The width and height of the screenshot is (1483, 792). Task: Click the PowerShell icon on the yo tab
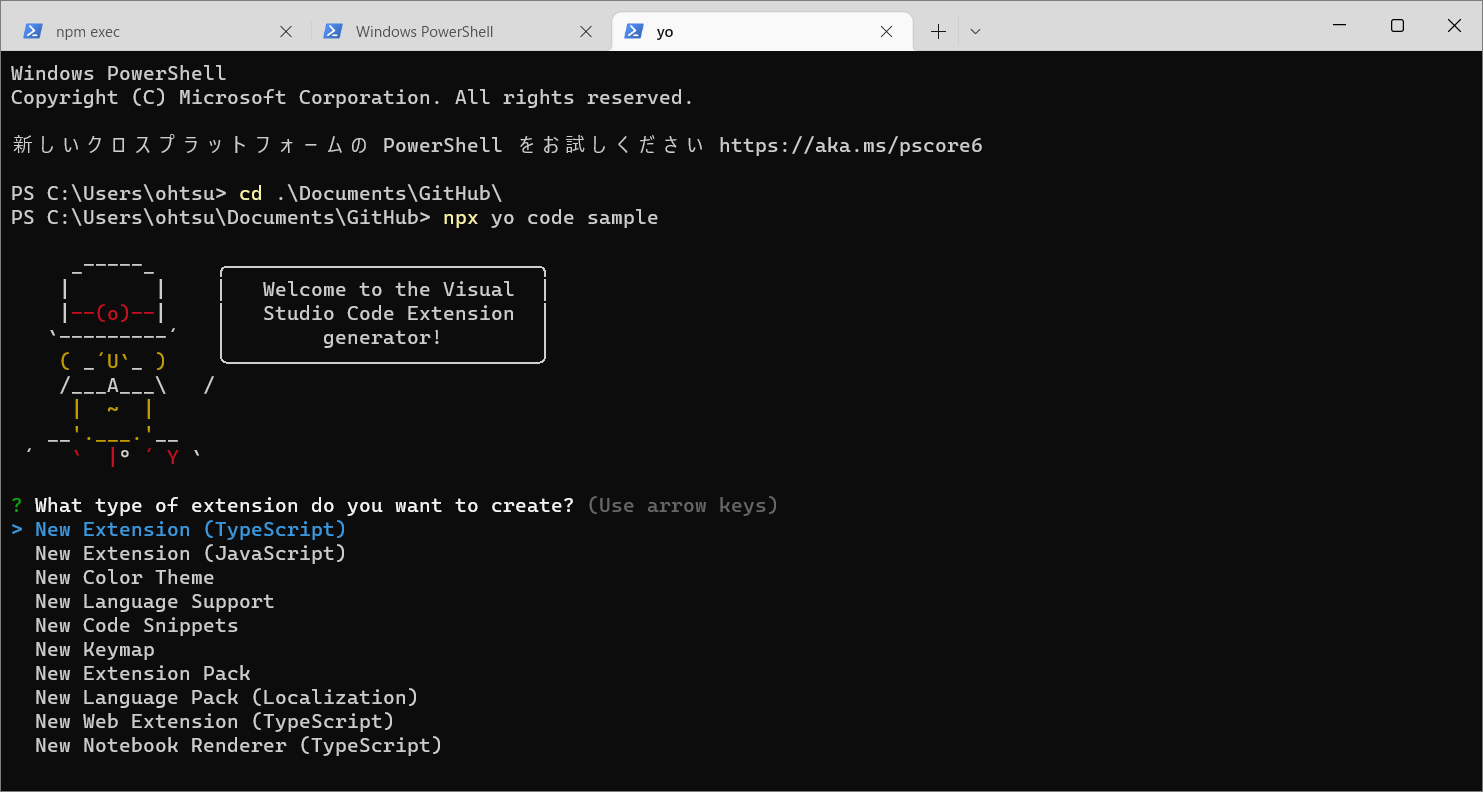tap(633, 31)
